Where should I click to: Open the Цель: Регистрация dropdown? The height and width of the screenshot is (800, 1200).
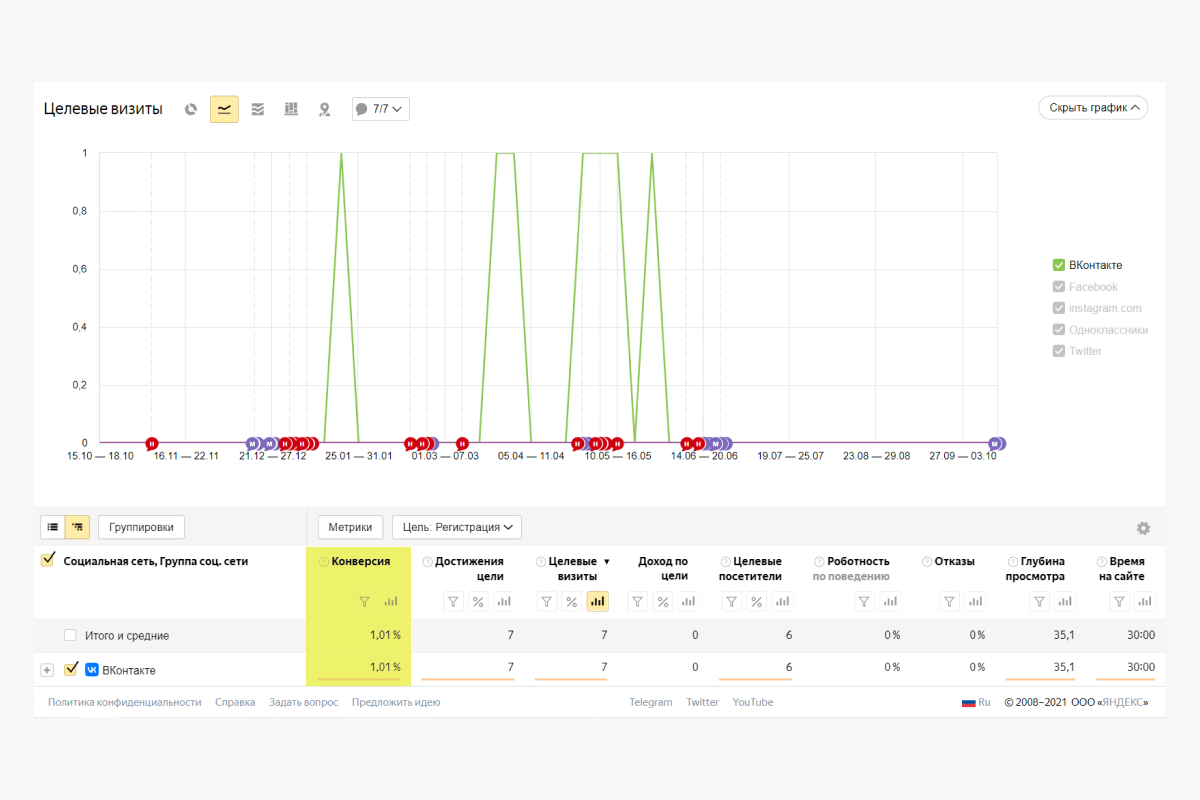[x=457, y=527]
